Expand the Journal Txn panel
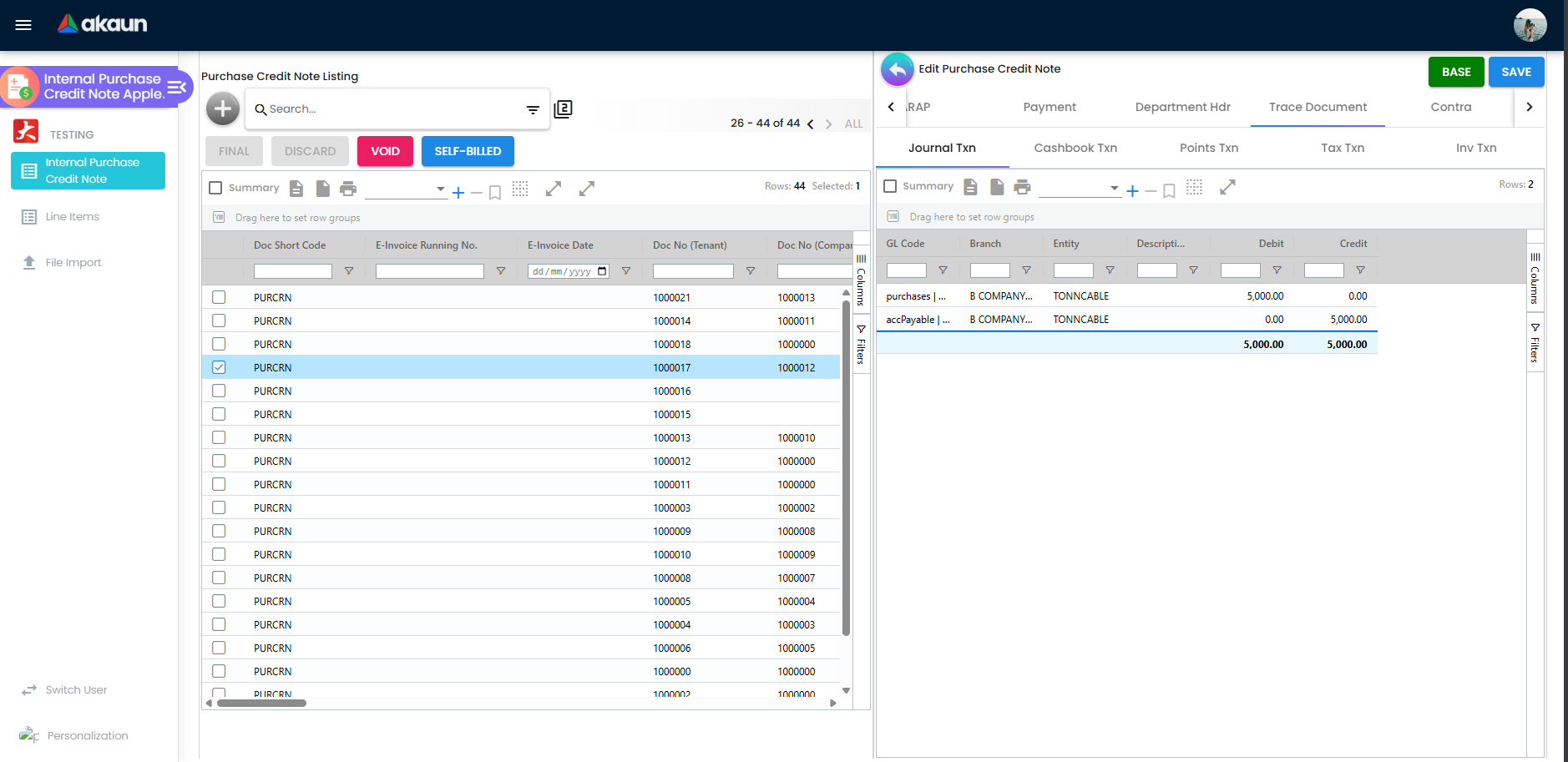This screenshot has height=762, width=1568. [1227, 187]
